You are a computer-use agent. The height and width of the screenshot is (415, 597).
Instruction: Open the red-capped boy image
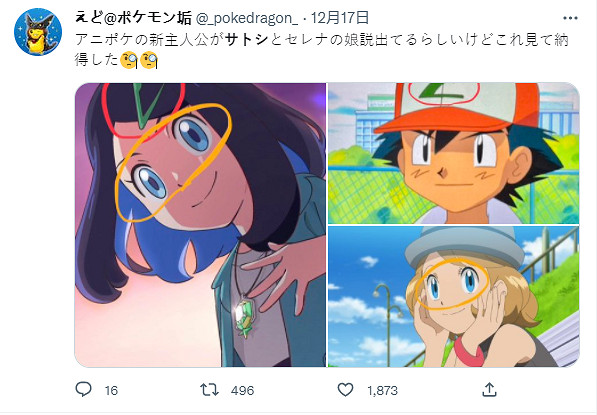coord(453,153)
